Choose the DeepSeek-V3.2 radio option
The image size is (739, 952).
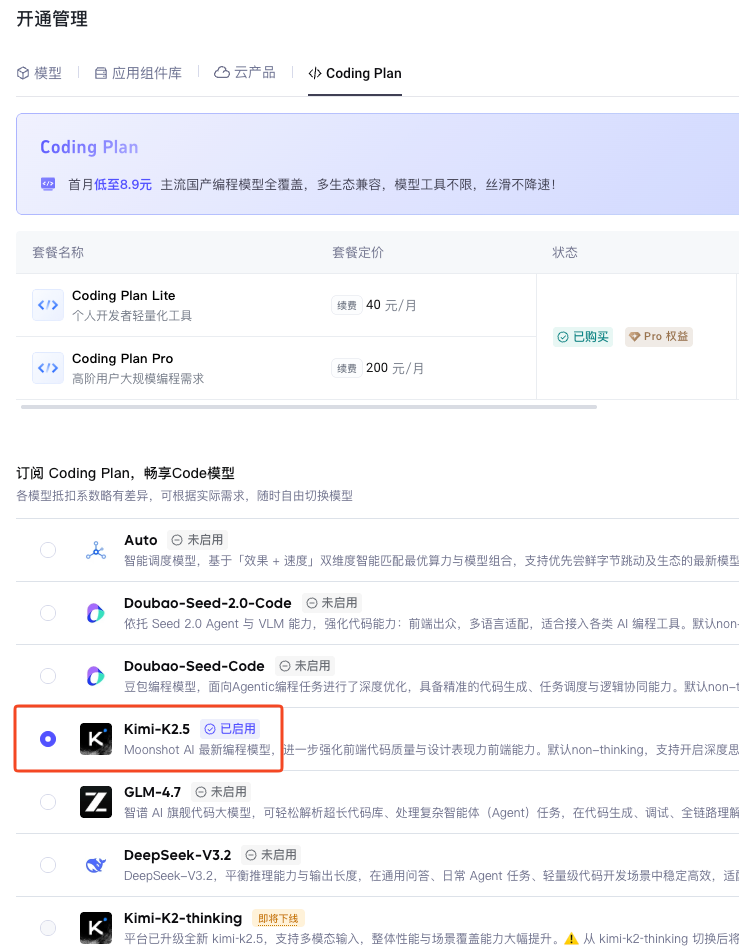(48, 865)
